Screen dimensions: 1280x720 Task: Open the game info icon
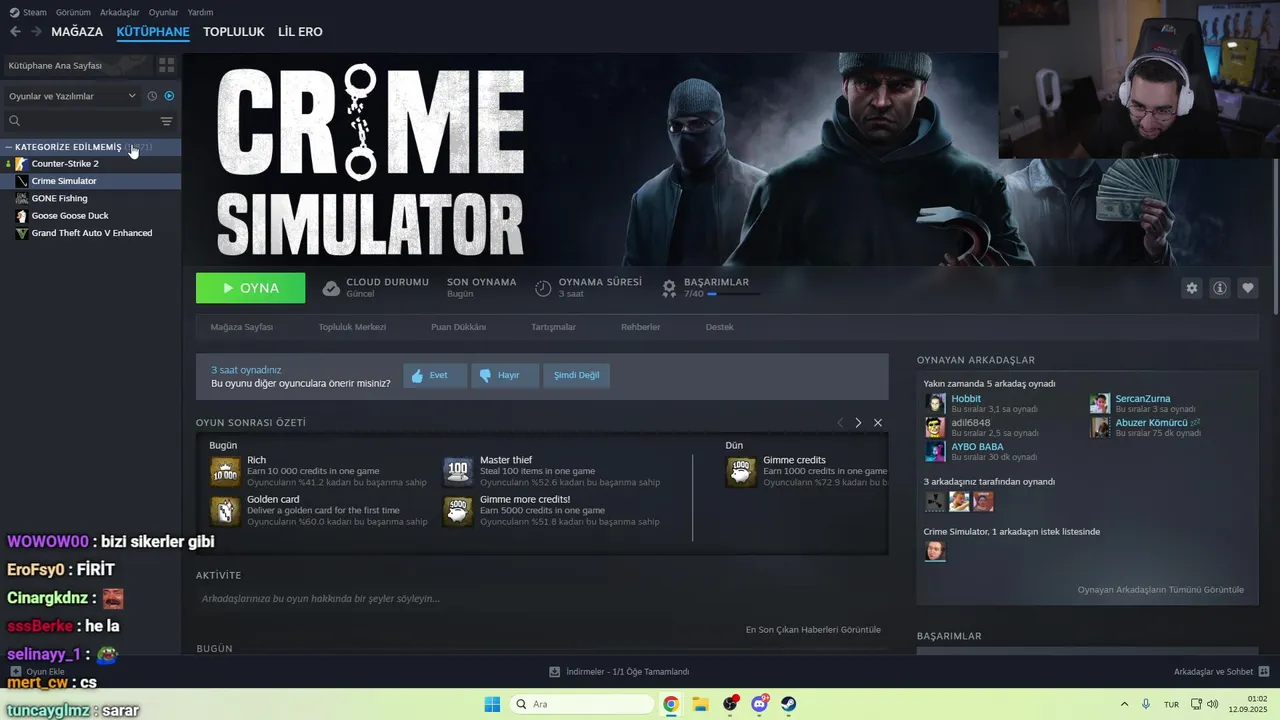pyautogui.click(x=1220, y=288)
